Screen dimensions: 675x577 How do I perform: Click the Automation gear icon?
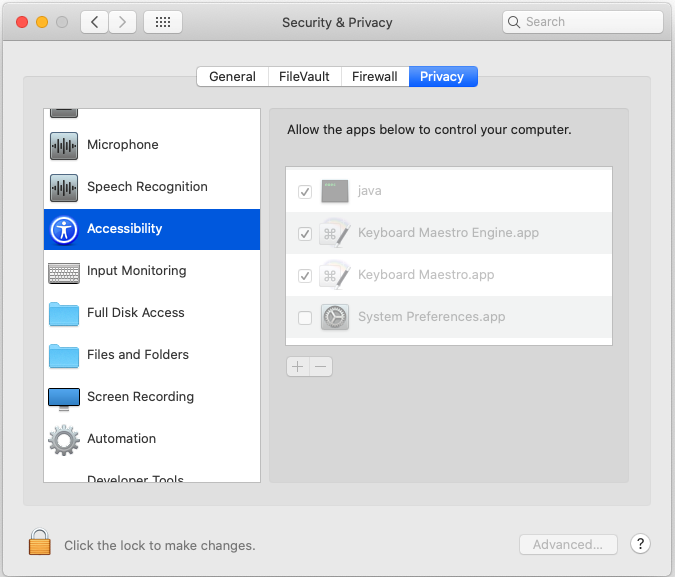[64, 439]
